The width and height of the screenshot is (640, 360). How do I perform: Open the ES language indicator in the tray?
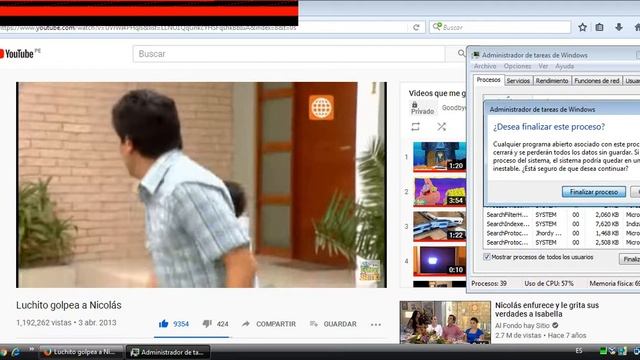pos(579,351)
